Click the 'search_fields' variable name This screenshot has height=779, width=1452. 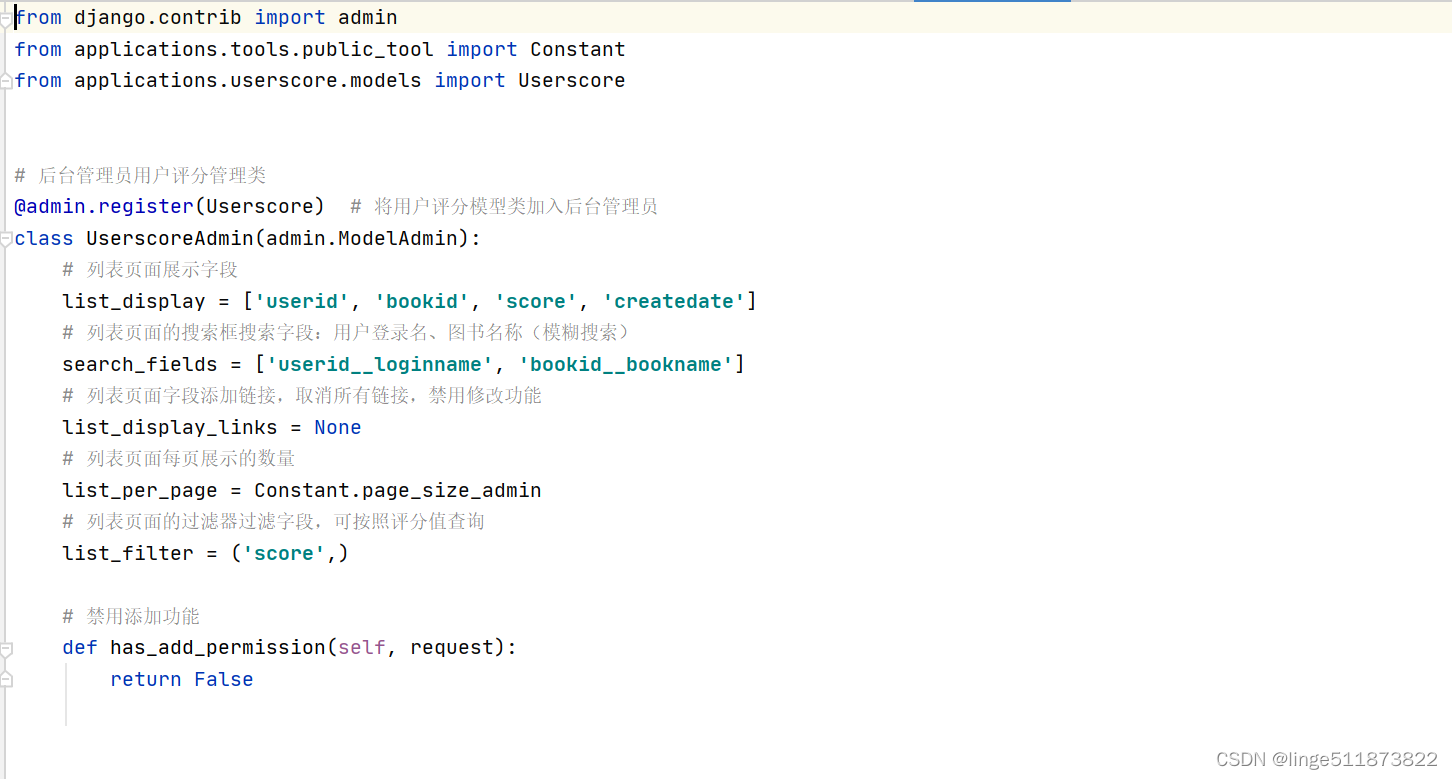139,364
